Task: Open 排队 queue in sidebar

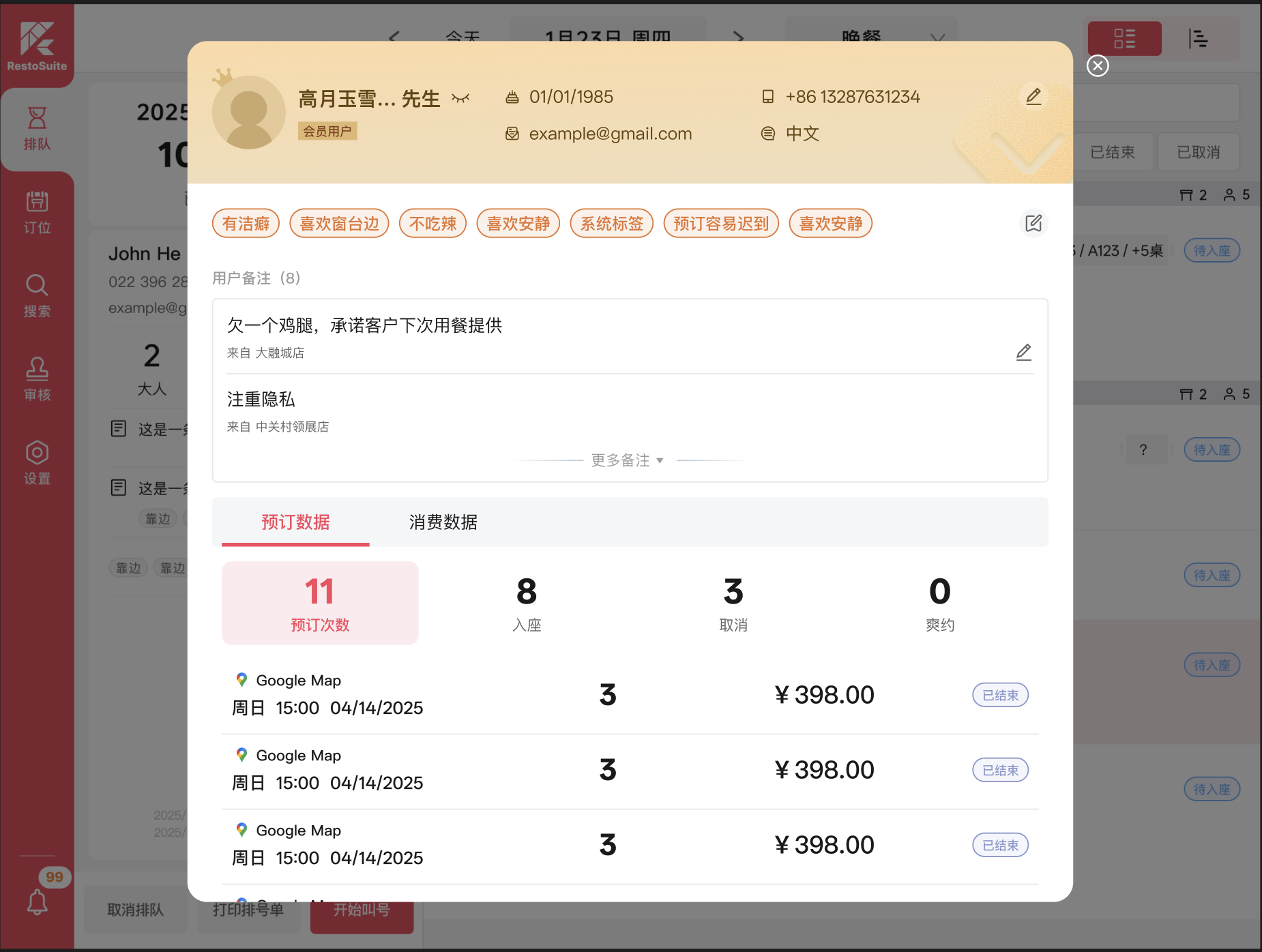Action: coord(37,128)
